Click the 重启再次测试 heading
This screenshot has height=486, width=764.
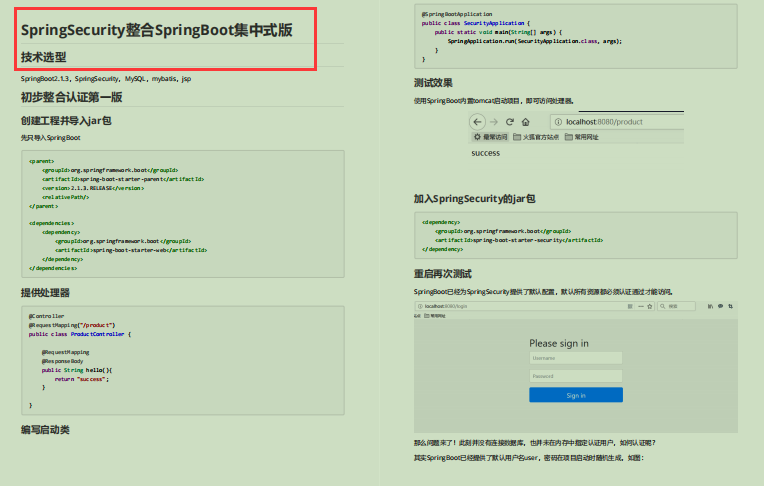(x=442, y=273)
